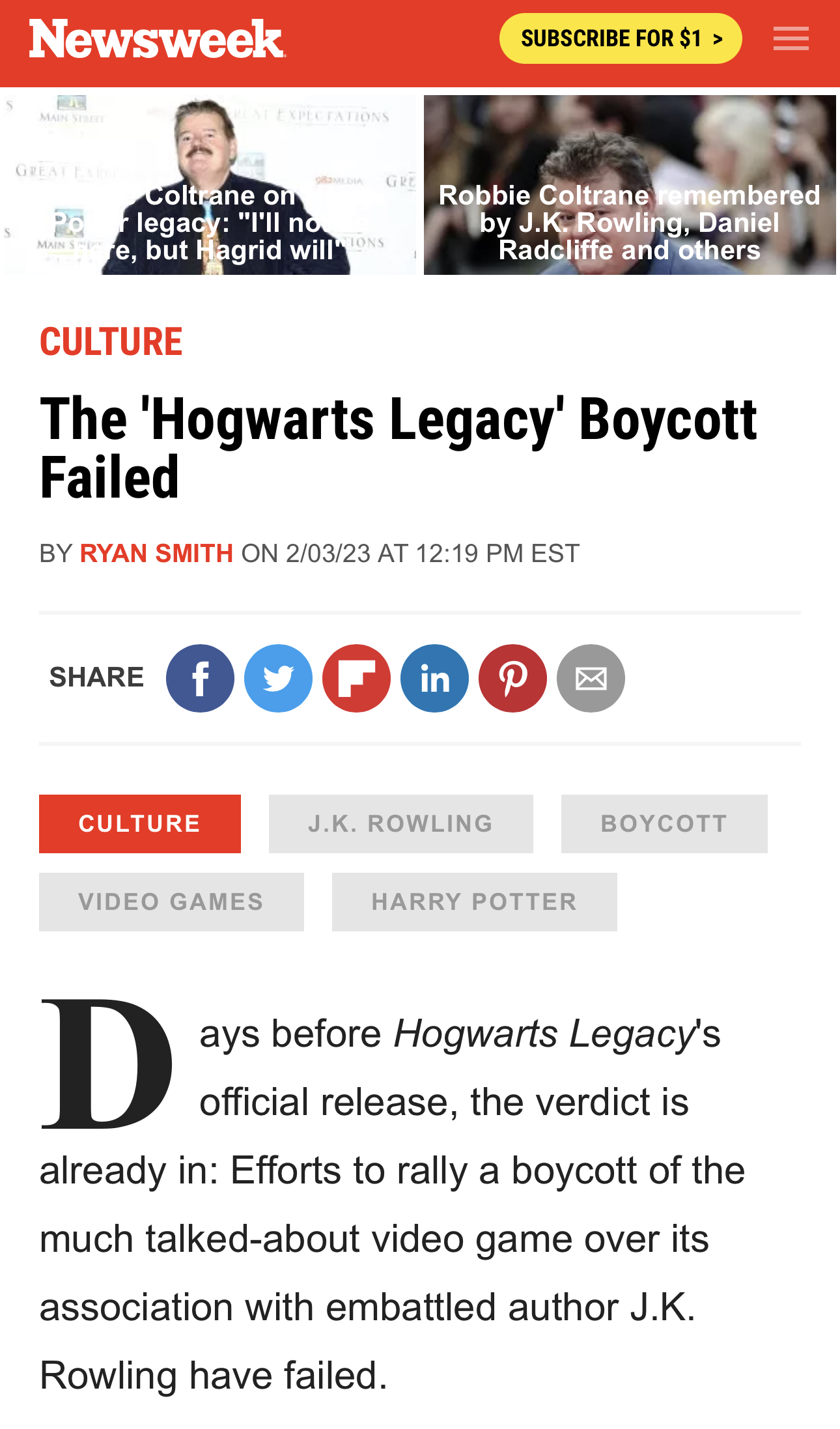Share article on Pinterest
Viewport: 840px width, 1429px height.
click(x=512, y=678)
